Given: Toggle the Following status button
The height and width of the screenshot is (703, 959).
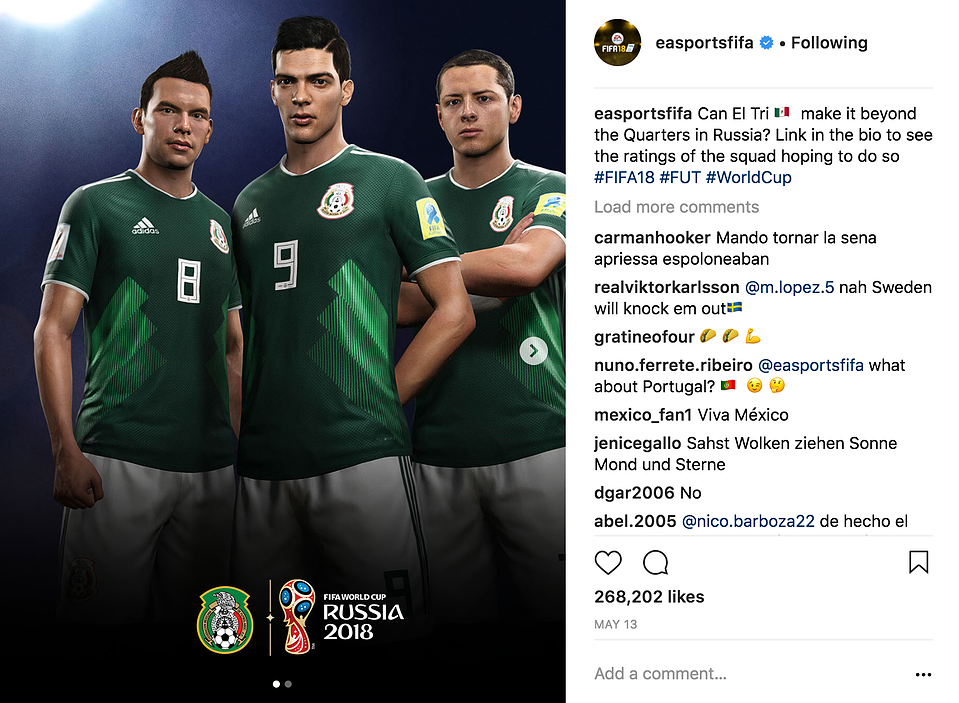Looking at the screenshot, I should pyautogui.click(x=829, y=43).
